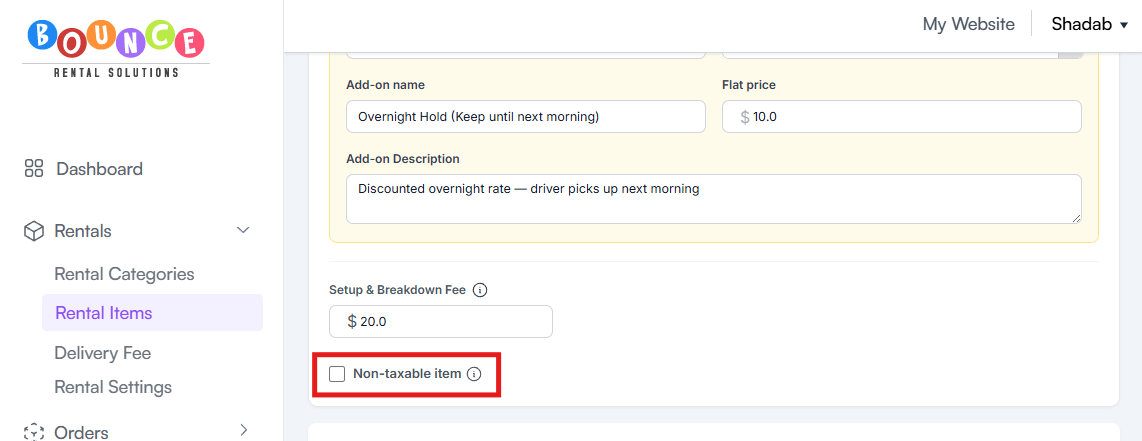Click the Add-on name input field
The width and height of the screenshot is (1142, 441).
click(526, 116)
